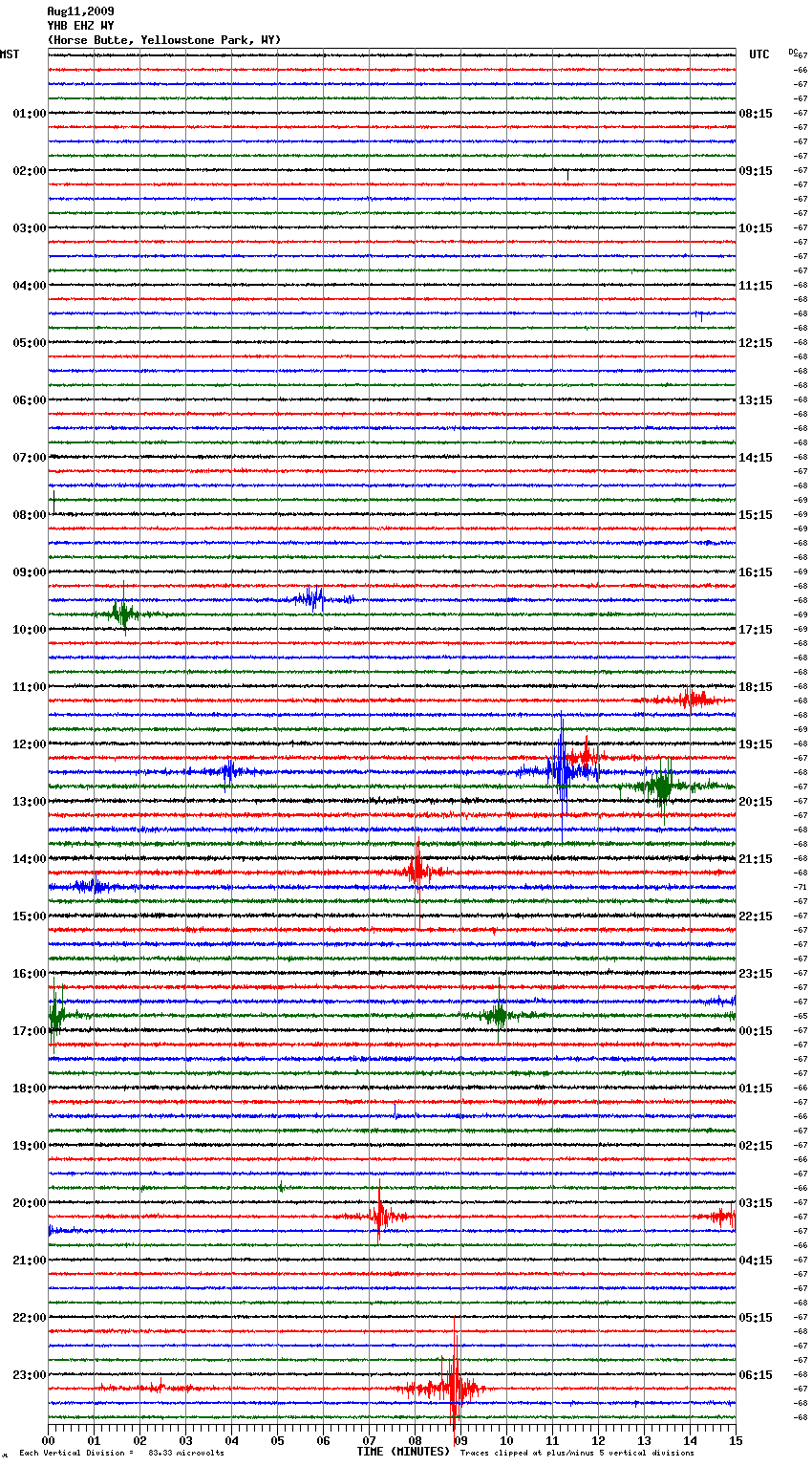Screen dimensions: 812x1466
Task: Select the 01:00 MST row label
Action: (x=30, y=114)
